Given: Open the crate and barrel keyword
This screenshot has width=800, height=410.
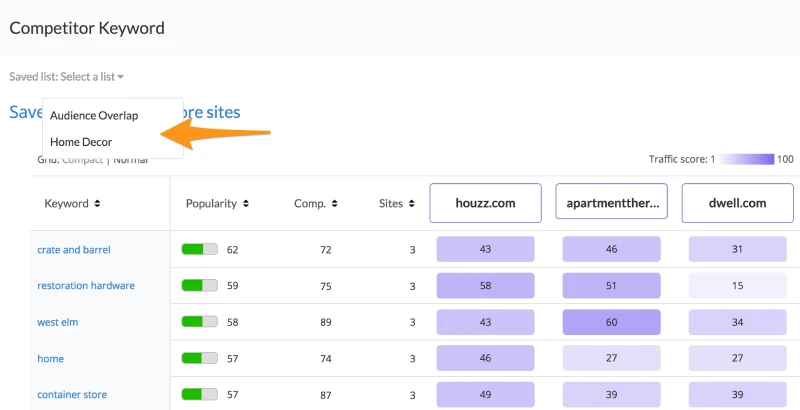Looking at the screenshot, I should tap(73, 250).
